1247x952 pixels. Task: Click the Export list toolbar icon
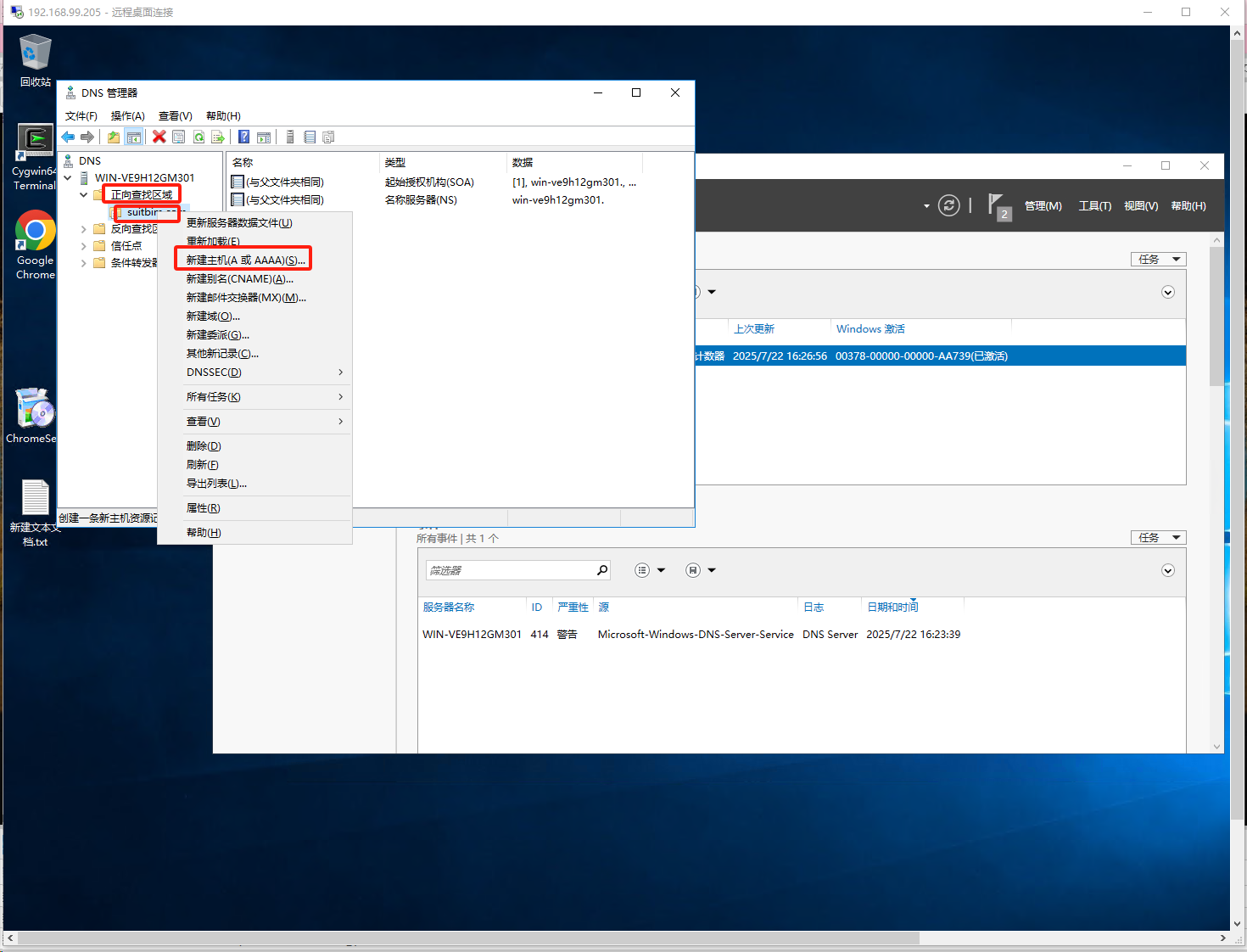pos(218,137)
